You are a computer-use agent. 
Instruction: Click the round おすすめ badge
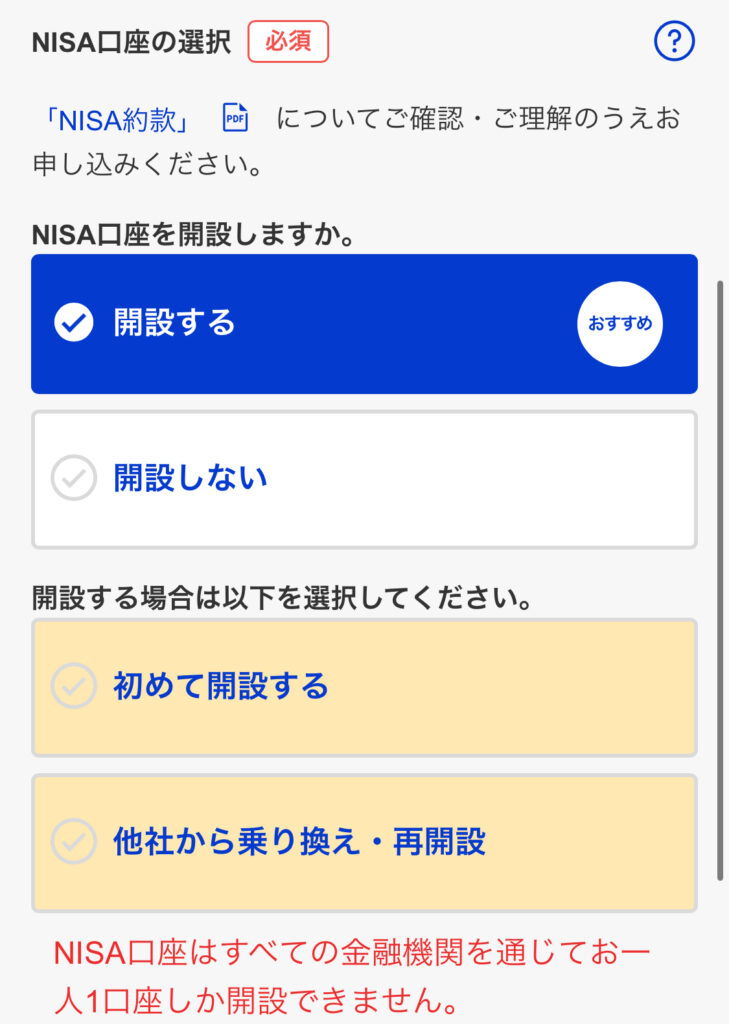point(619,324)
